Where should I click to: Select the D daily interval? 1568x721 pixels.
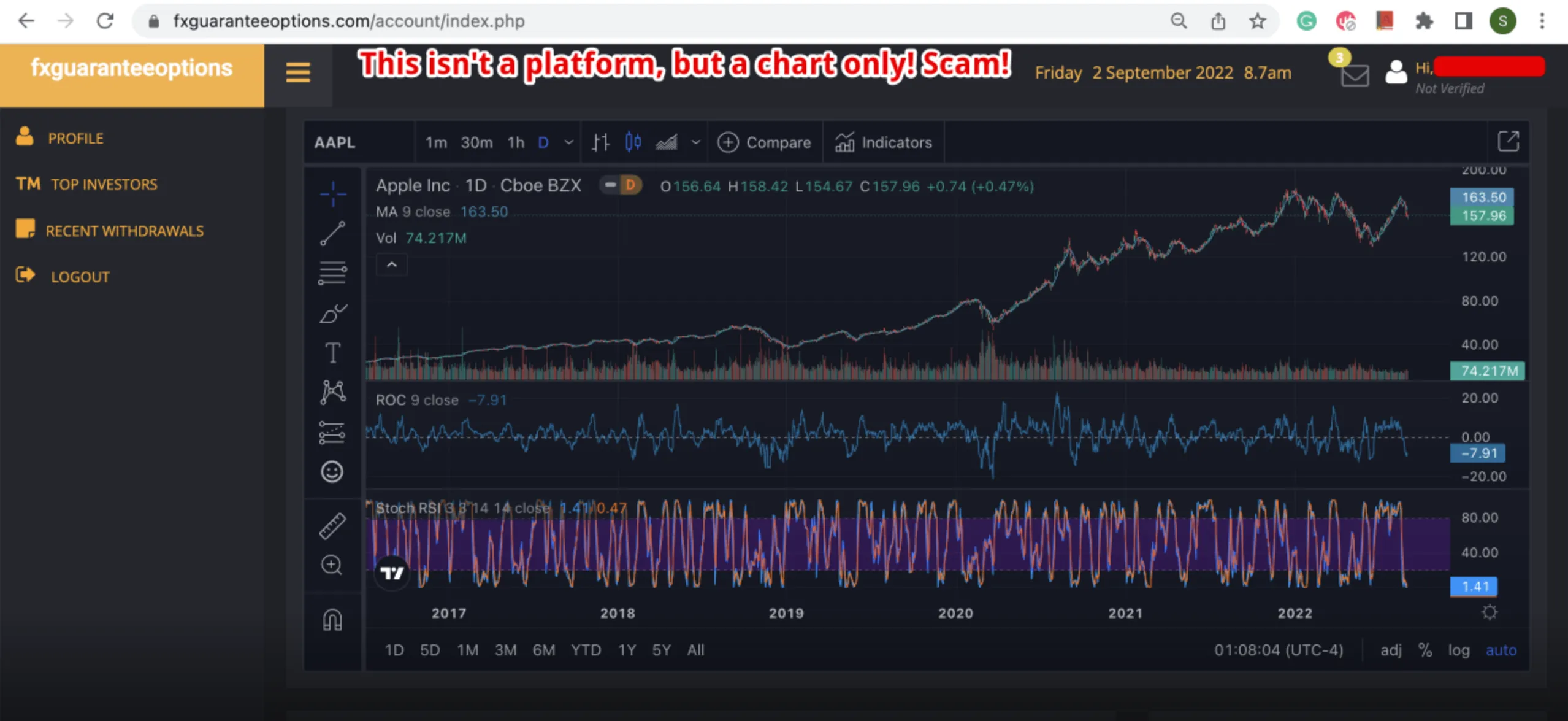click(543, 142)
